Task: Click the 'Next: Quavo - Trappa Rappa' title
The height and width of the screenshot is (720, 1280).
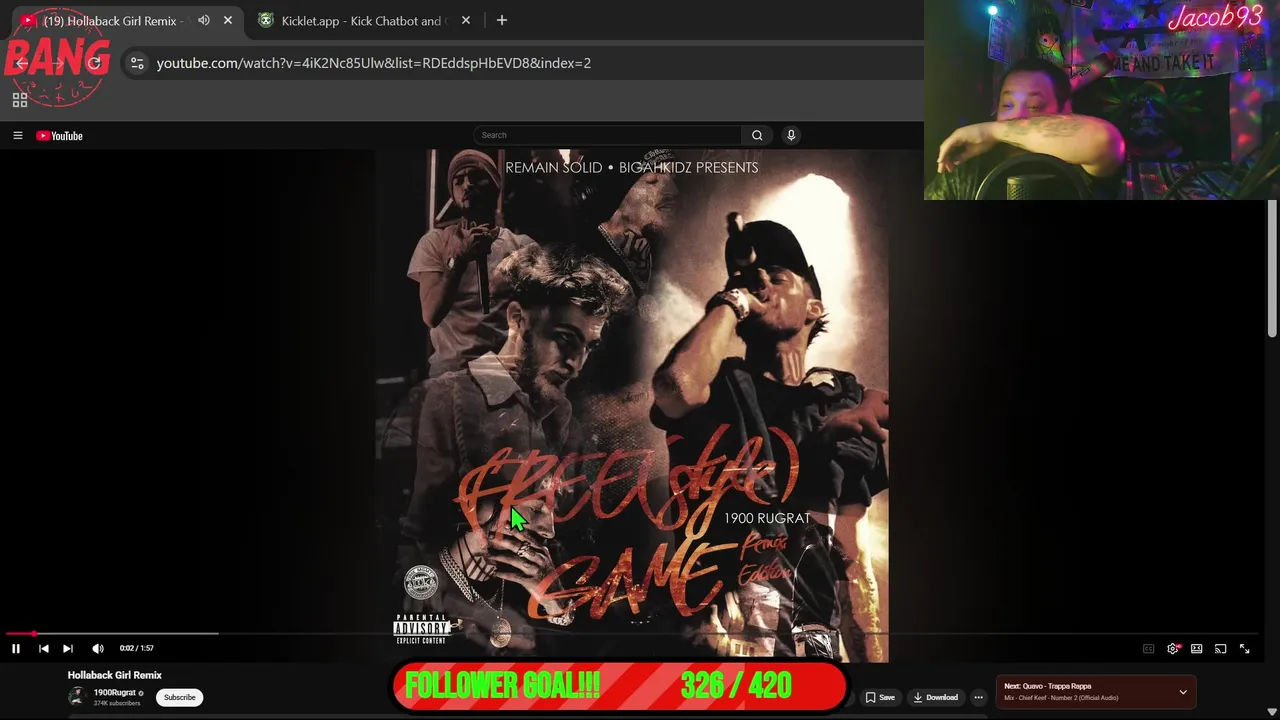Action: tap(1047, 686)
